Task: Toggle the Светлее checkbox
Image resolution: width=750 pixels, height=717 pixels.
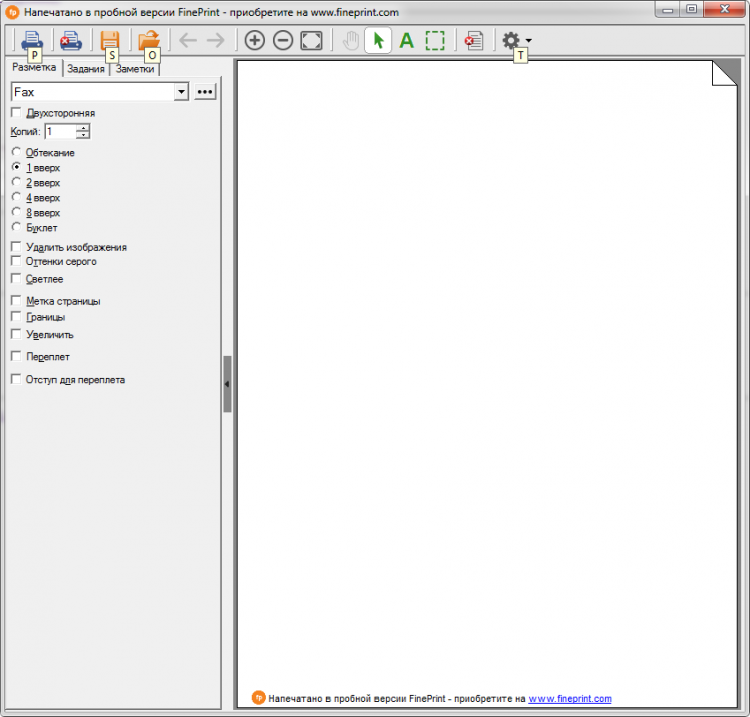Action: (16, 278)
